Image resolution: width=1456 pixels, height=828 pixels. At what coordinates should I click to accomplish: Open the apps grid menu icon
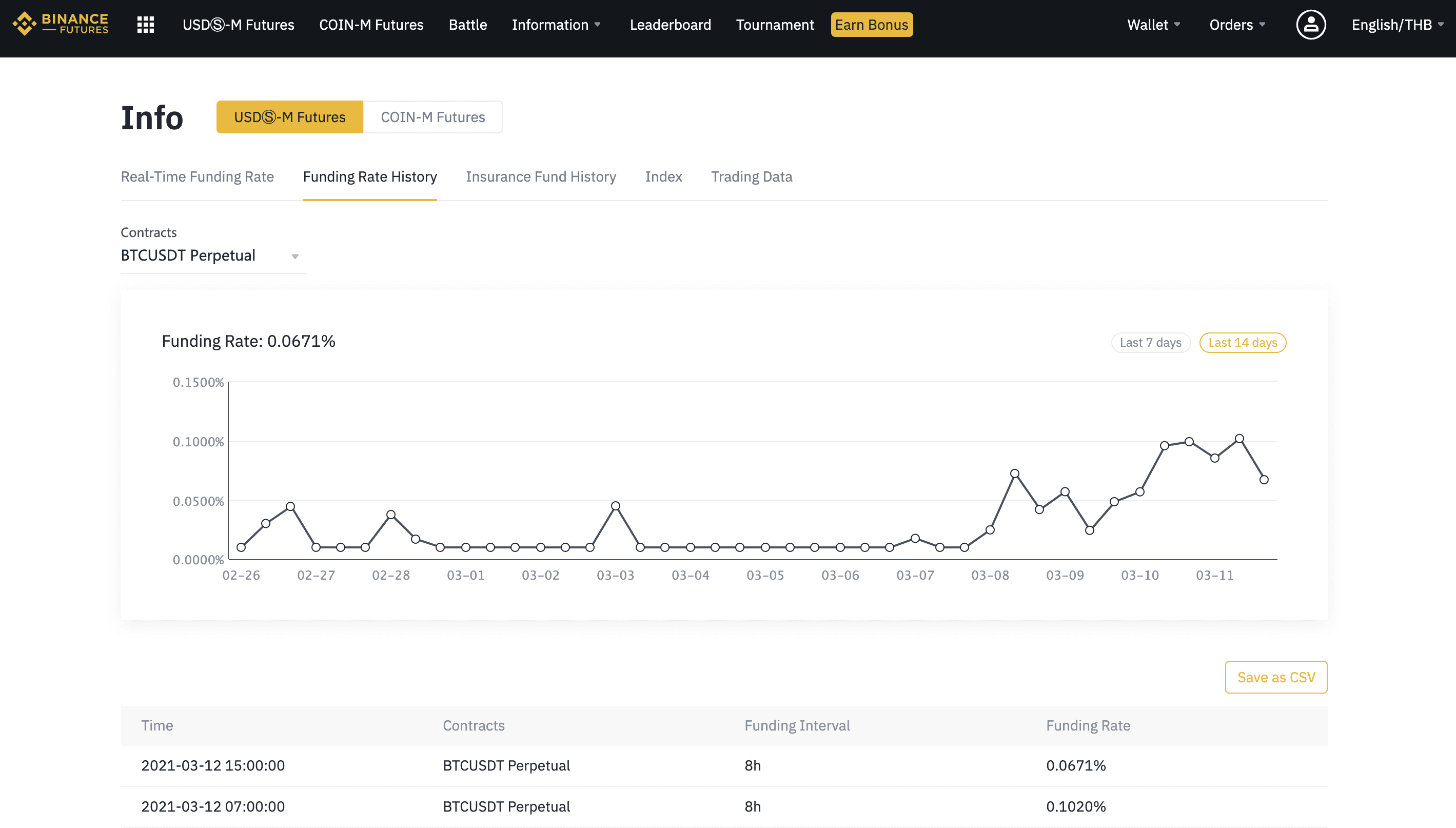point(146,25)
